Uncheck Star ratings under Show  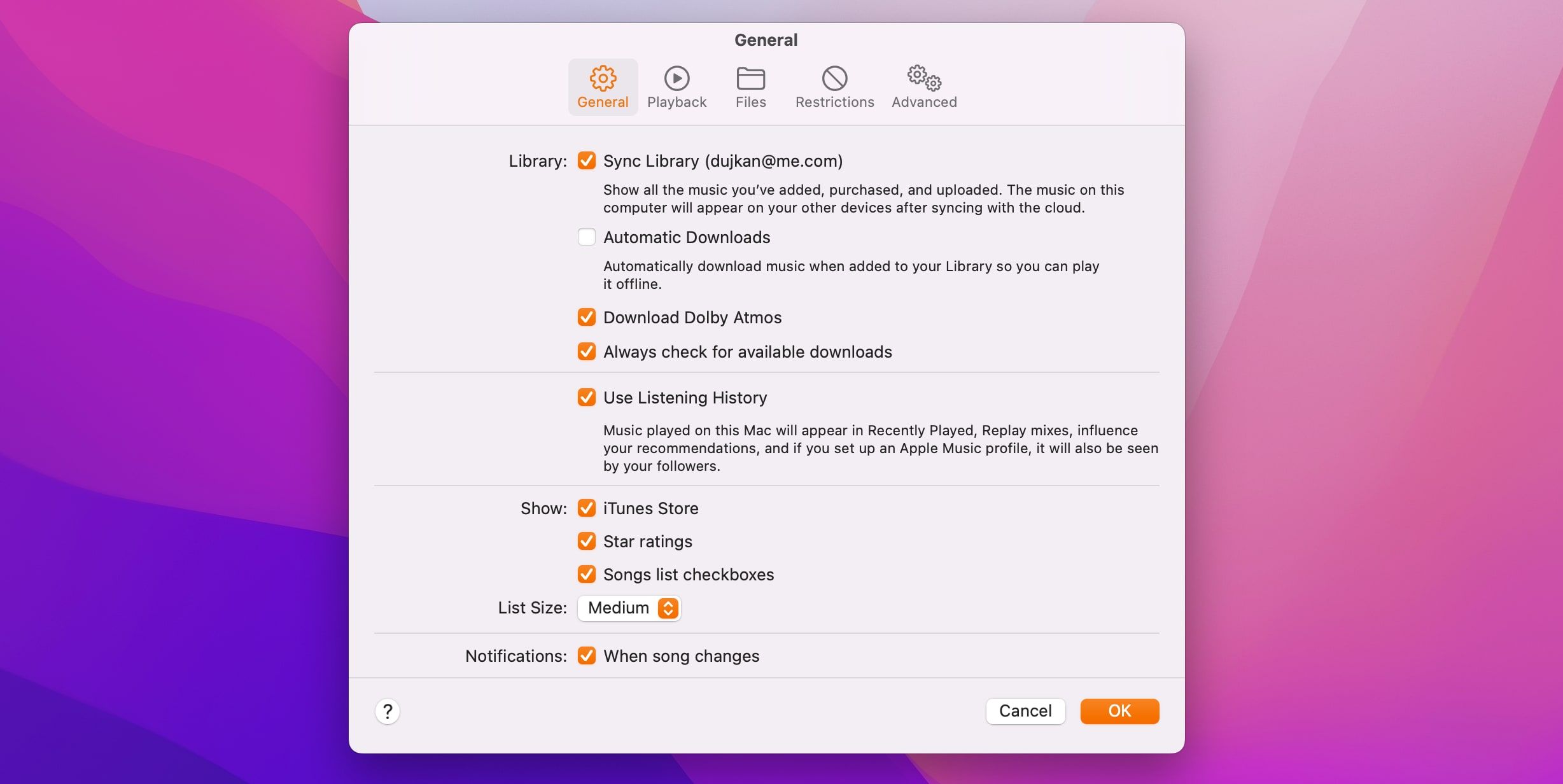(x=586, y=542)
